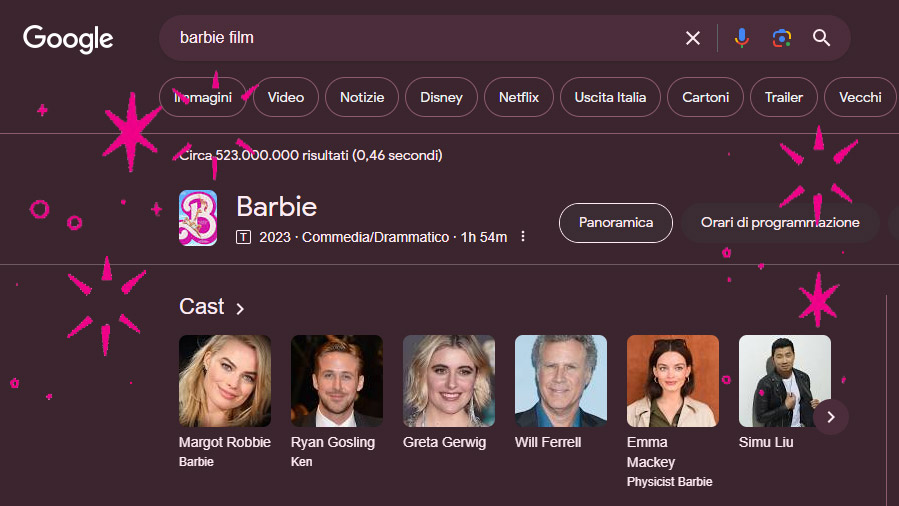Image resolution: width=899 pixels, height=506 pixels.
Task: Select the Disney filter chip
Action: pyautogui.click(x=441, y=97)
